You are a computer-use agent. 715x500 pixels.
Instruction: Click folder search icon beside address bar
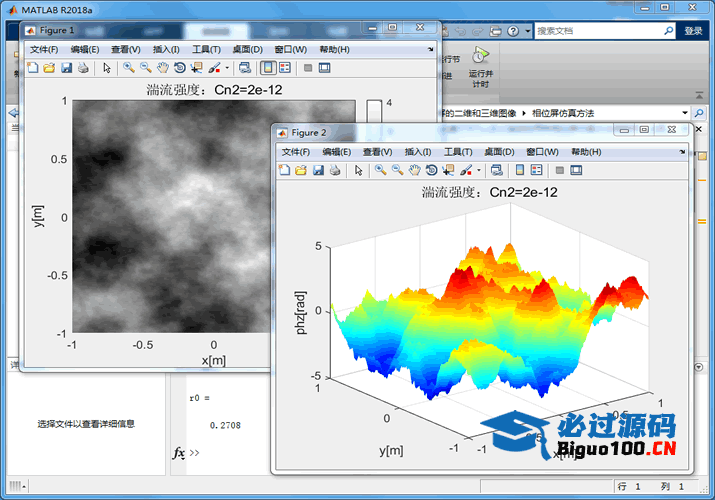pos(699,113)
